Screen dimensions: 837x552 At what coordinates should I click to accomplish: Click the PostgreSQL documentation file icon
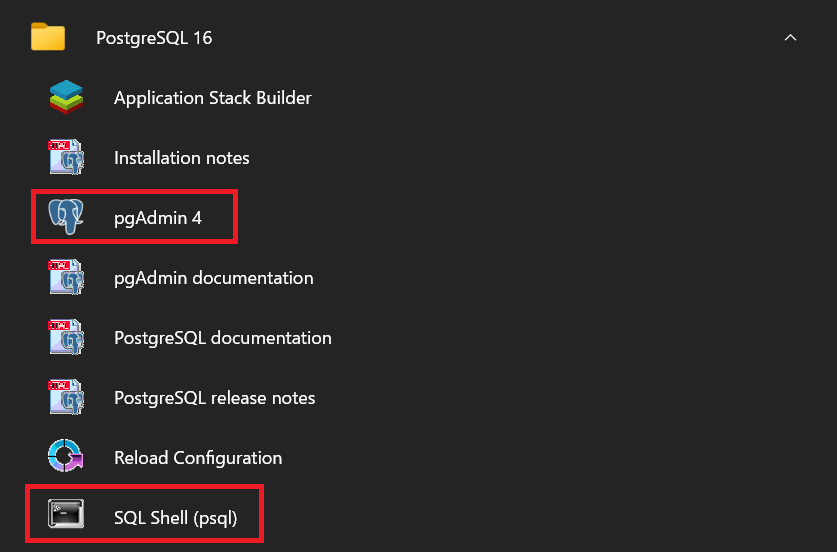tap(66, 337)
